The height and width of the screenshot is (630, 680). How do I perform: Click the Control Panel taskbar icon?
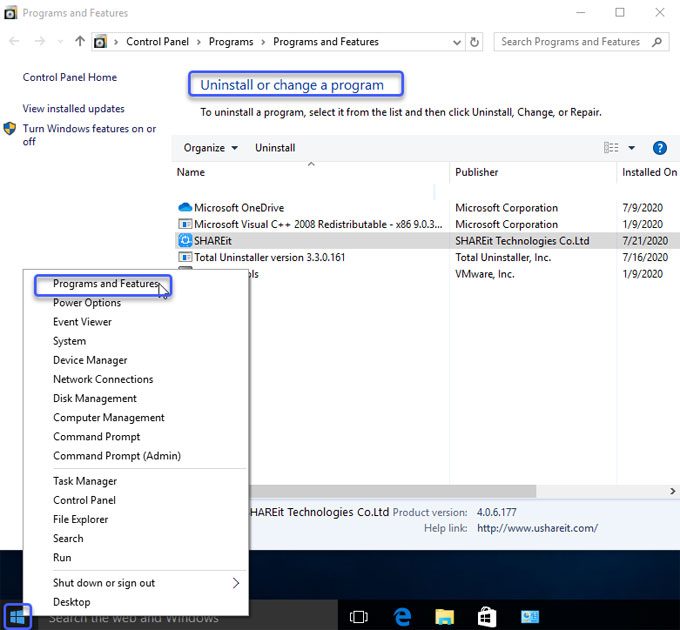click(x=530, y=617)
